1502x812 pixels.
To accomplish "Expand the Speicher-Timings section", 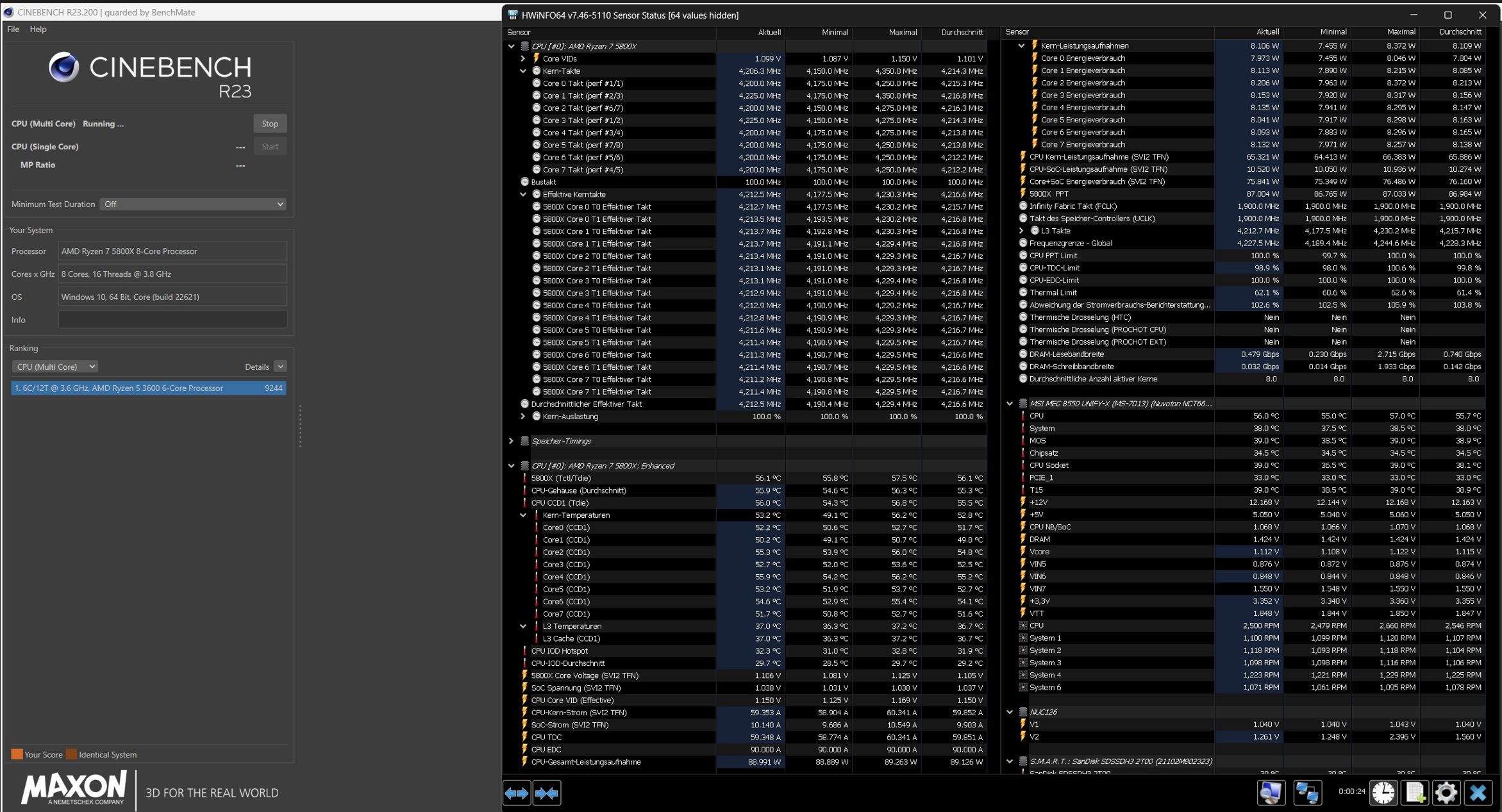I will tap(511, 441).
